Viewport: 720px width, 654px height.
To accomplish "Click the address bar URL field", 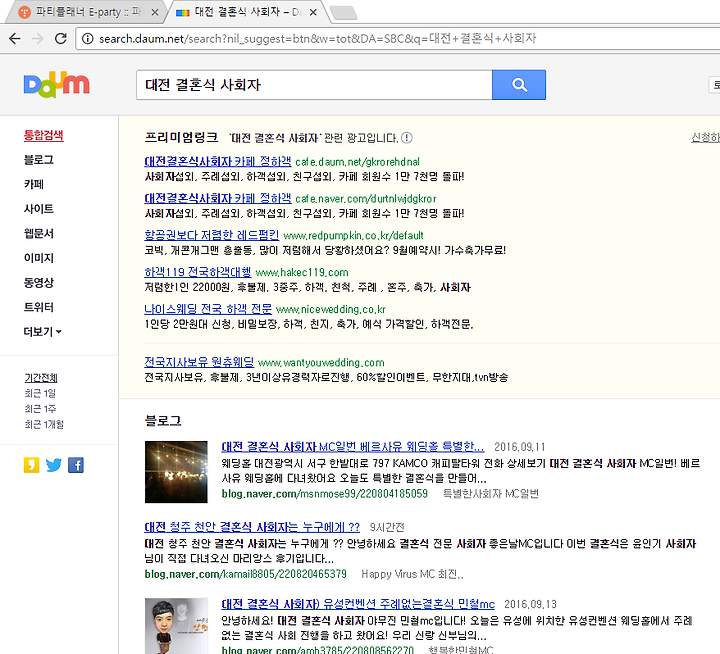I will point(398,39).
